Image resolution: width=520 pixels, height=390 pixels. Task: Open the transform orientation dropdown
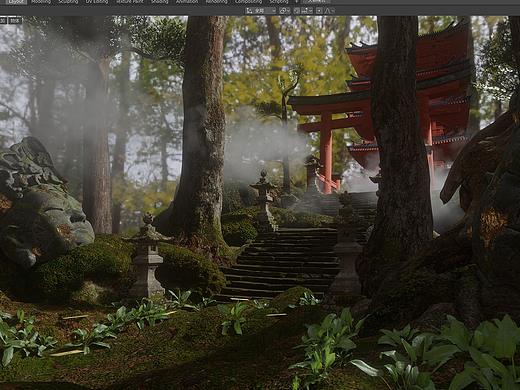261,11
